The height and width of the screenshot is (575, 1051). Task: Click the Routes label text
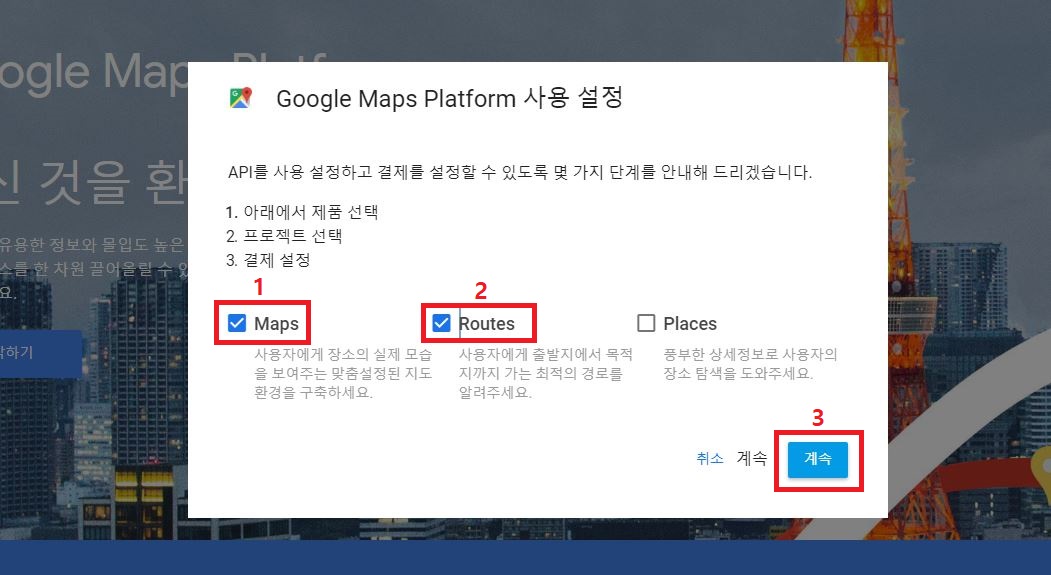coord(487,324)
